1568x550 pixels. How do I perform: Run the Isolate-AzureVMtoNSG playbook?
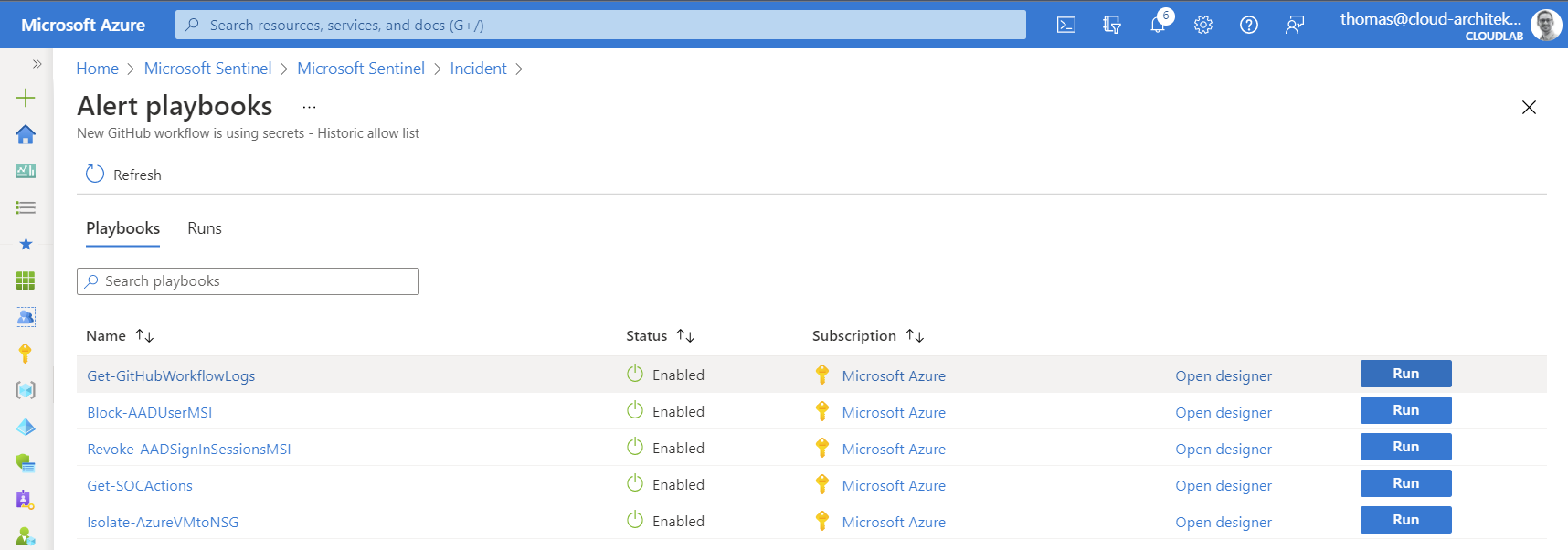(1406, 520)
